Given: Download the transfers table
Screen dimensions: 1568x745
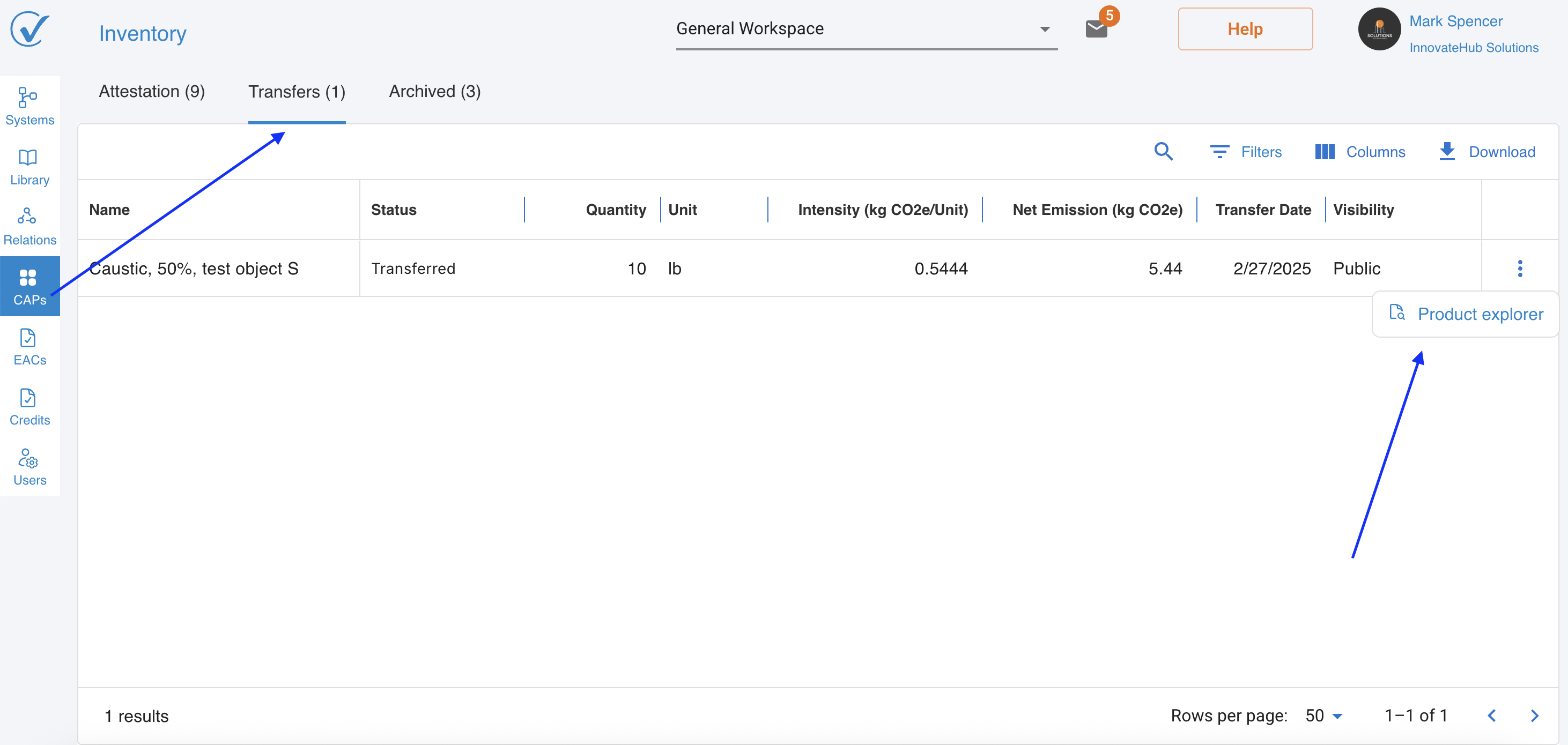Looking at the screenshot, I should [1486, 152].
